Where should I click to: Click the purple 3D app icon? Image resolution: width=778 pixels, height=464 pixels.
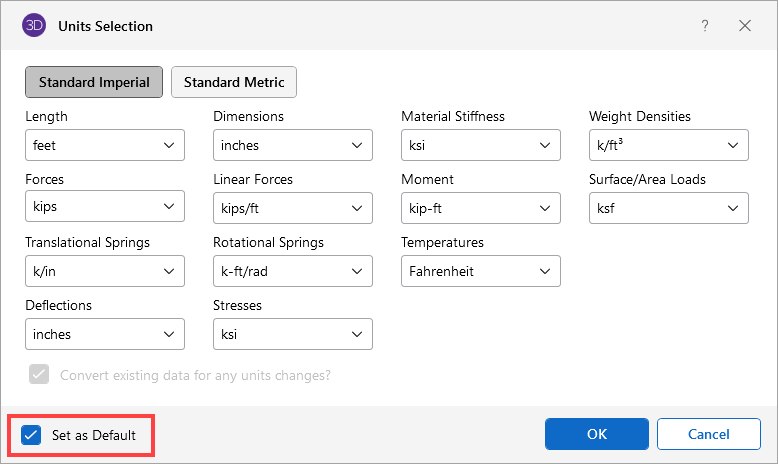pos(33,25)
